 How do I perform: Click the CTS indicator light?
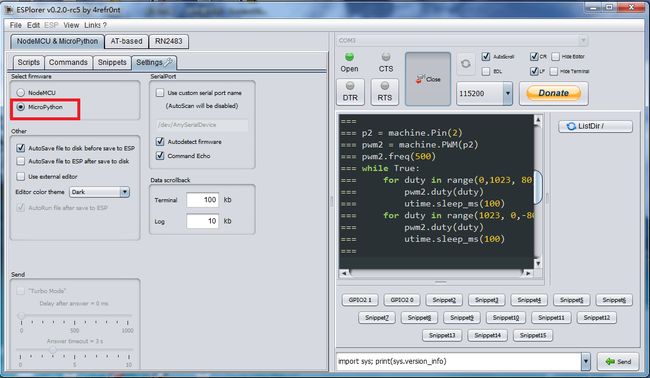pos(386,56)
